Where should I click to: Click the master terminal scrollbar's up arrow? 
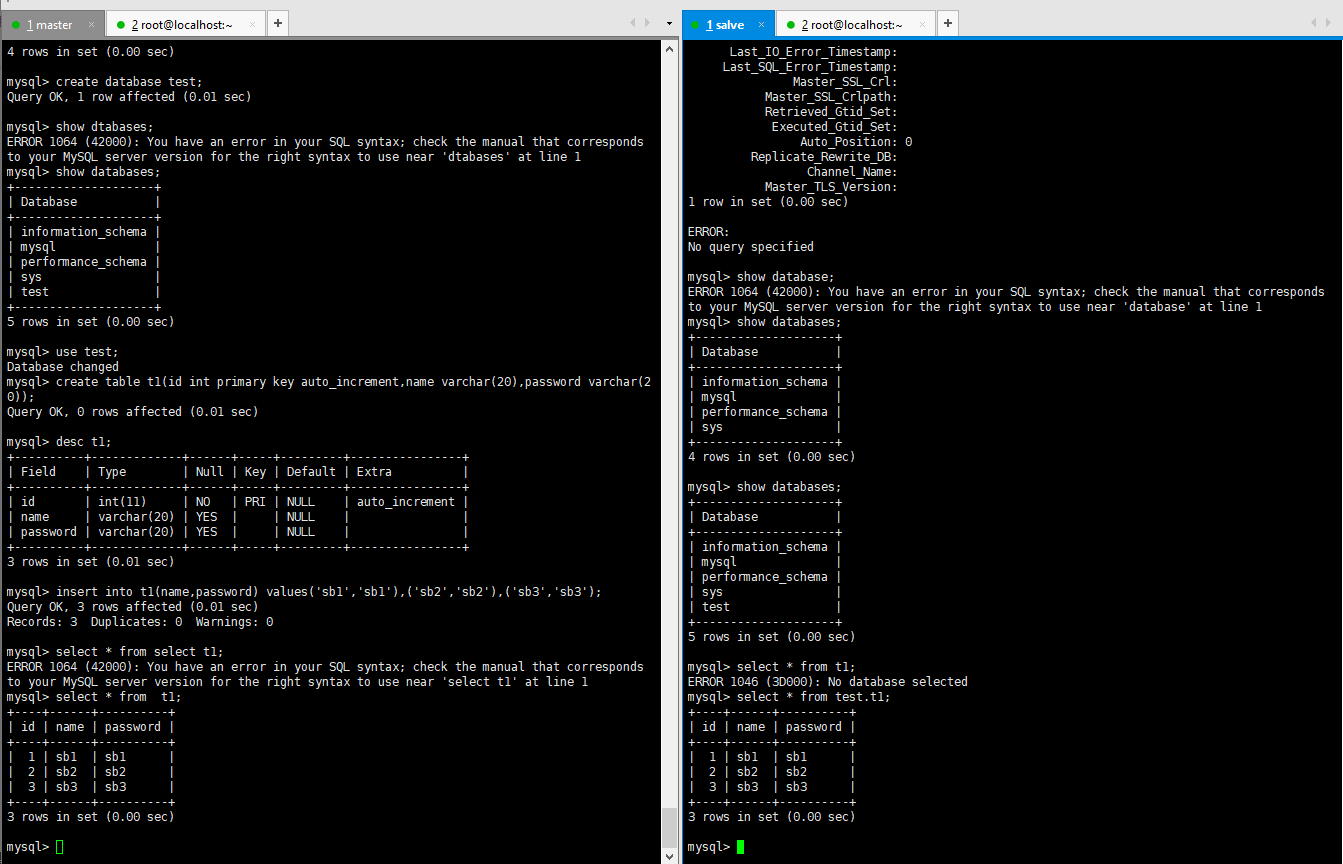coord(670,47)
